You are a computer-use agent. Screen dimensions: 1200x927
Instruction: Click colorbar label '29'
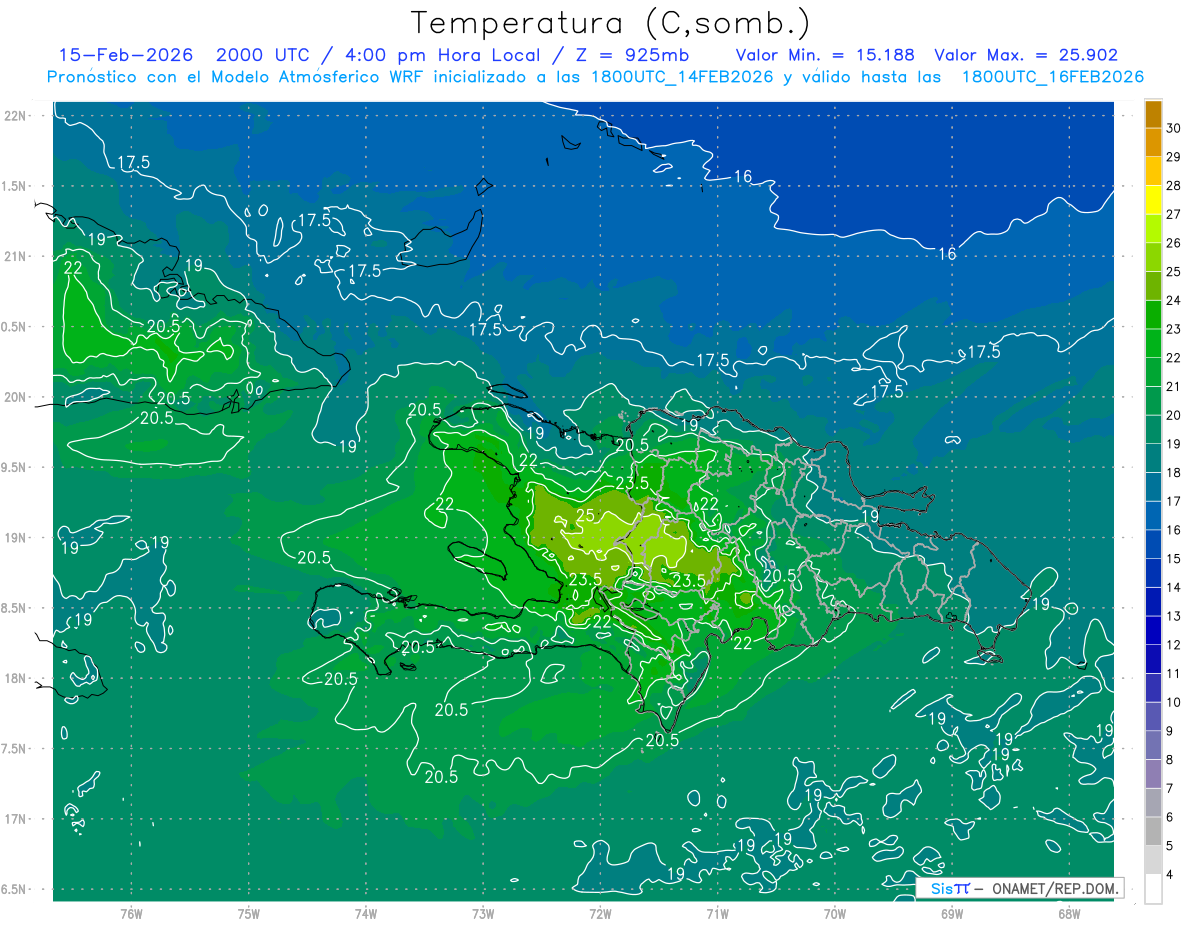pos(1173,157)
